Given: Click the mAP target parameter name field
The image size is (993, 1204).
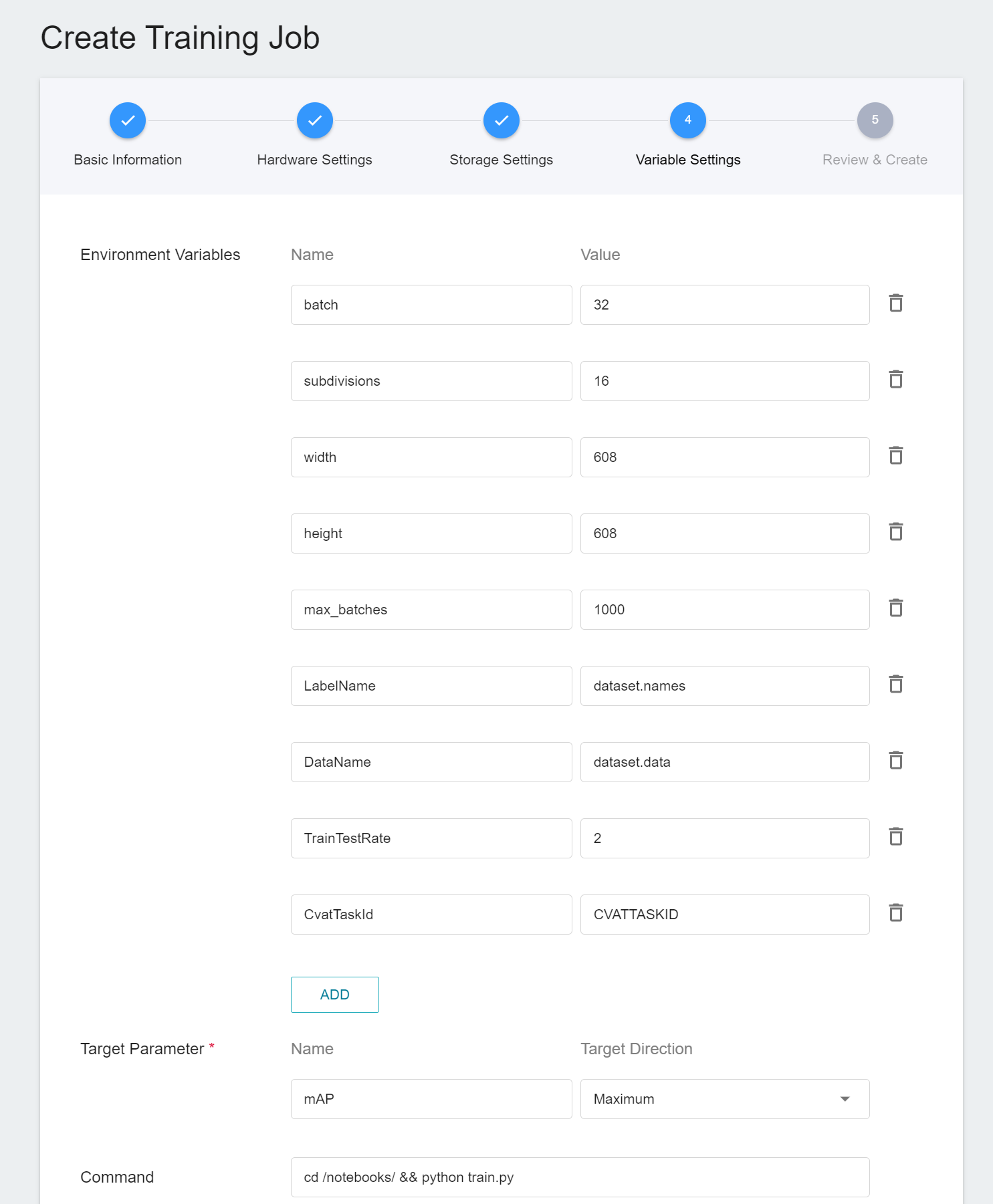Looking at the screenshot, I should coord(431,1099).
